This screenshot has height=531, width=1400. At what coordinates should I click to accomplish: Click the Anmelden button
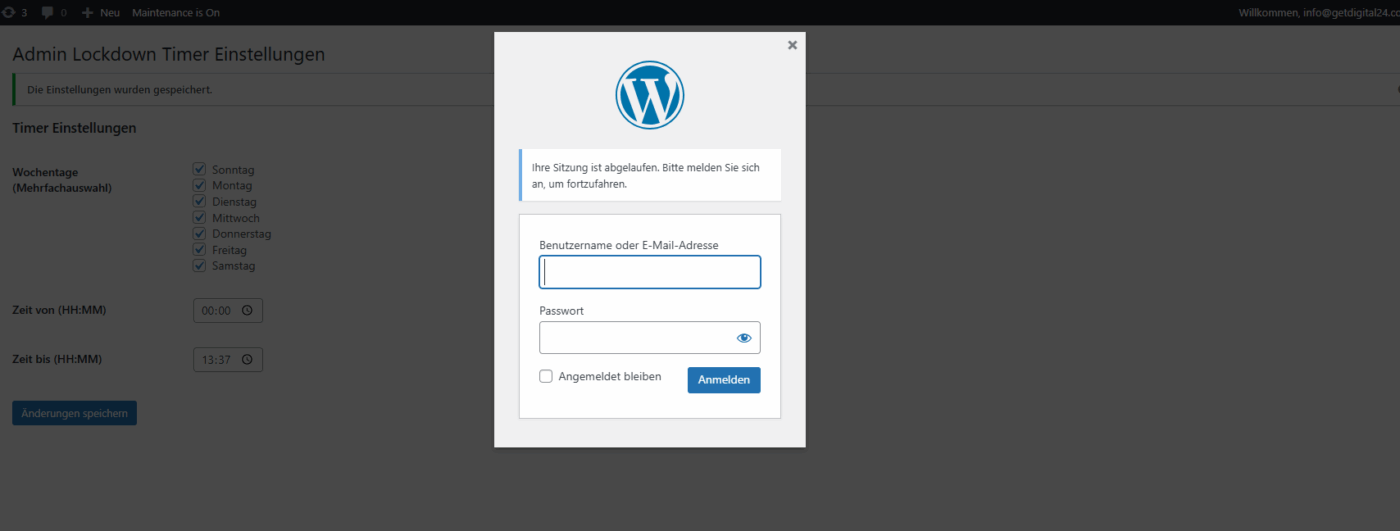click(724, 380)
